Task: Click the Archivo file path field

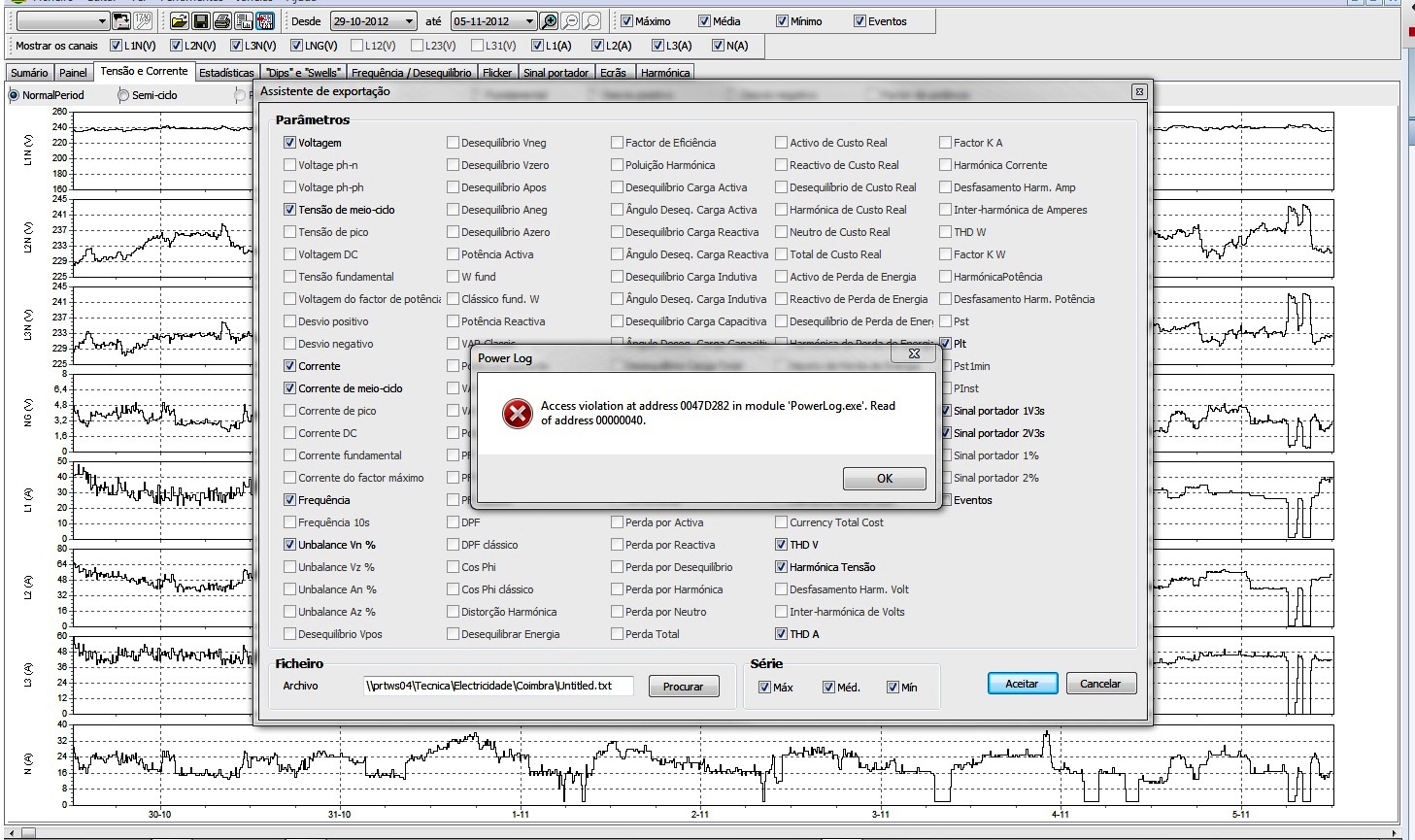Action: tap(498, 686)
